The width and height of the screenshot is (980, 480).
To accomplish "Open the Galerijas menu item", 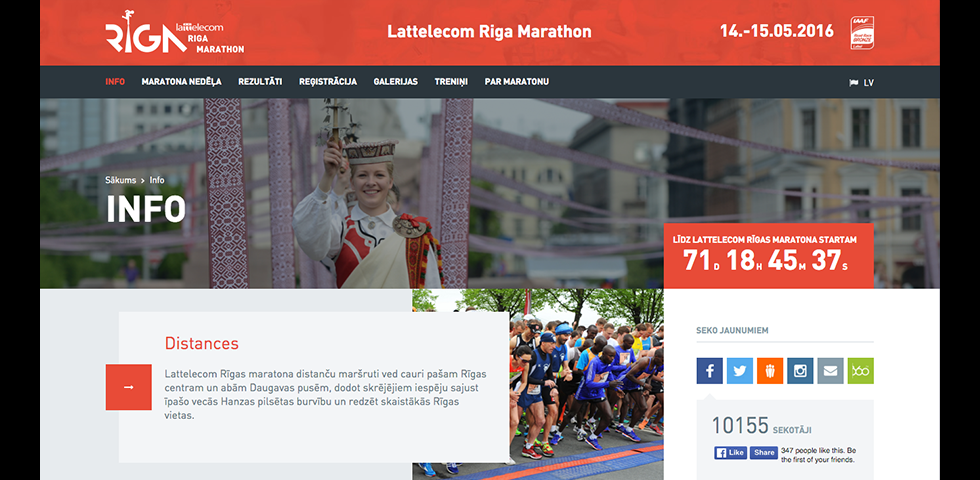I will click(396, 82).
